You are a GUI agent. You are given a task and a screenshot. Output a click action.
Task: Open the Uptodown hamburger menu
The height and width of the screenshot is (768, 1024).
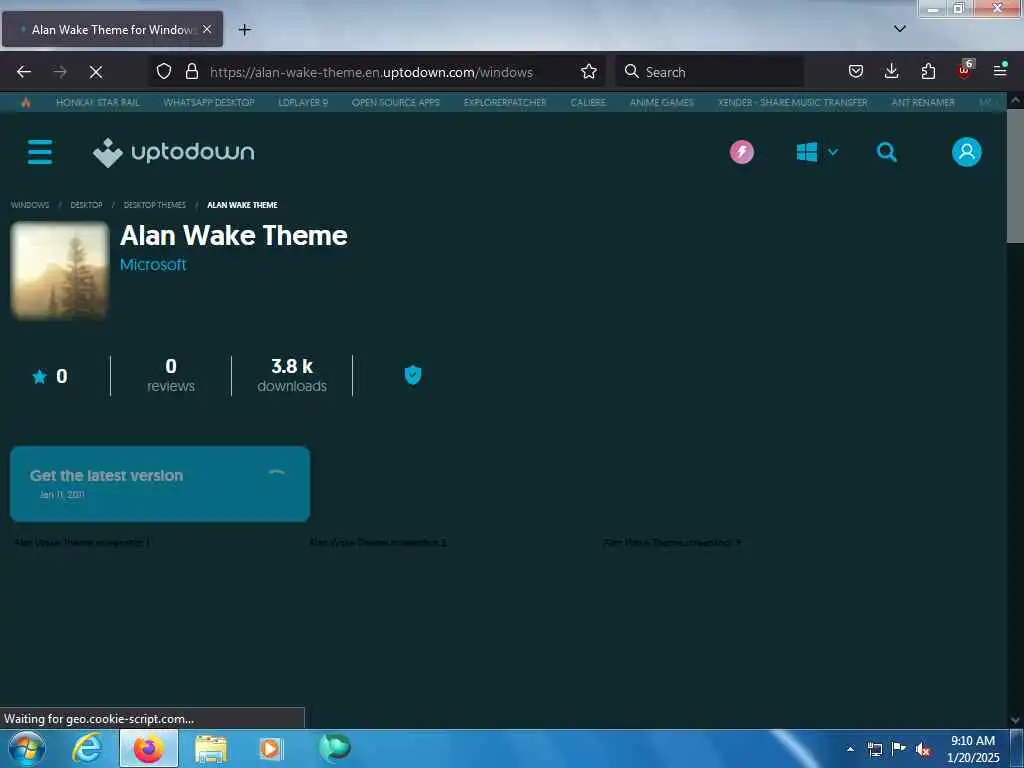coord(40,152)
